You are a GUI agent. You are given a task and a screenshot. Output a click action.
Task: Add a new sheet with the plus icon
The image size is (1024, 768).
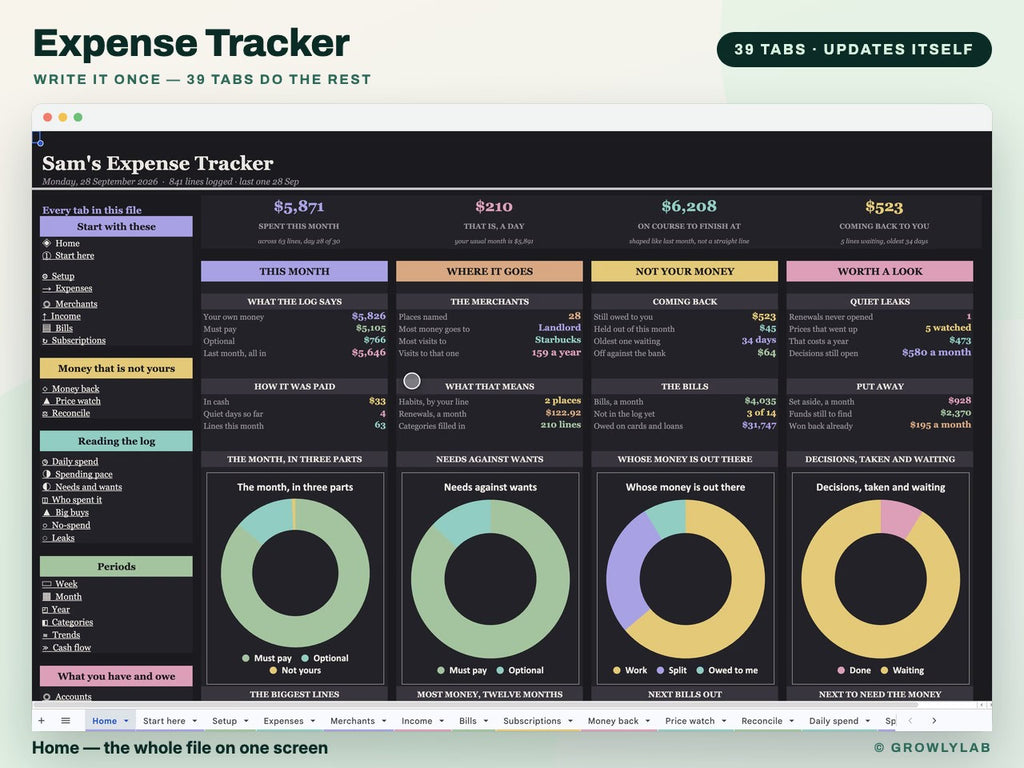pos(42,720)
